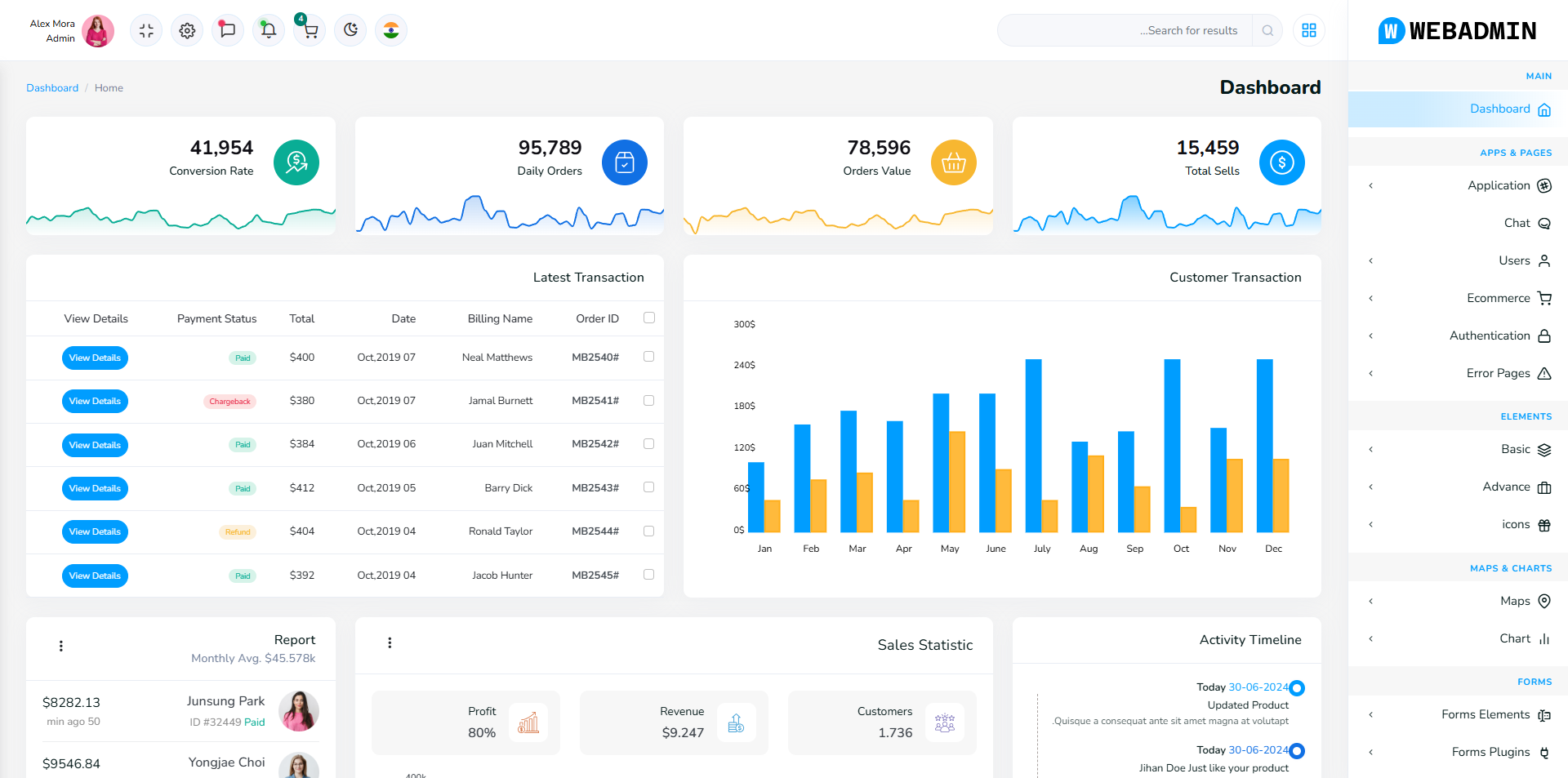The width and height of the screenshot is (1568, 778).
Task: Open the notifications bell icon
Action: 269,31
